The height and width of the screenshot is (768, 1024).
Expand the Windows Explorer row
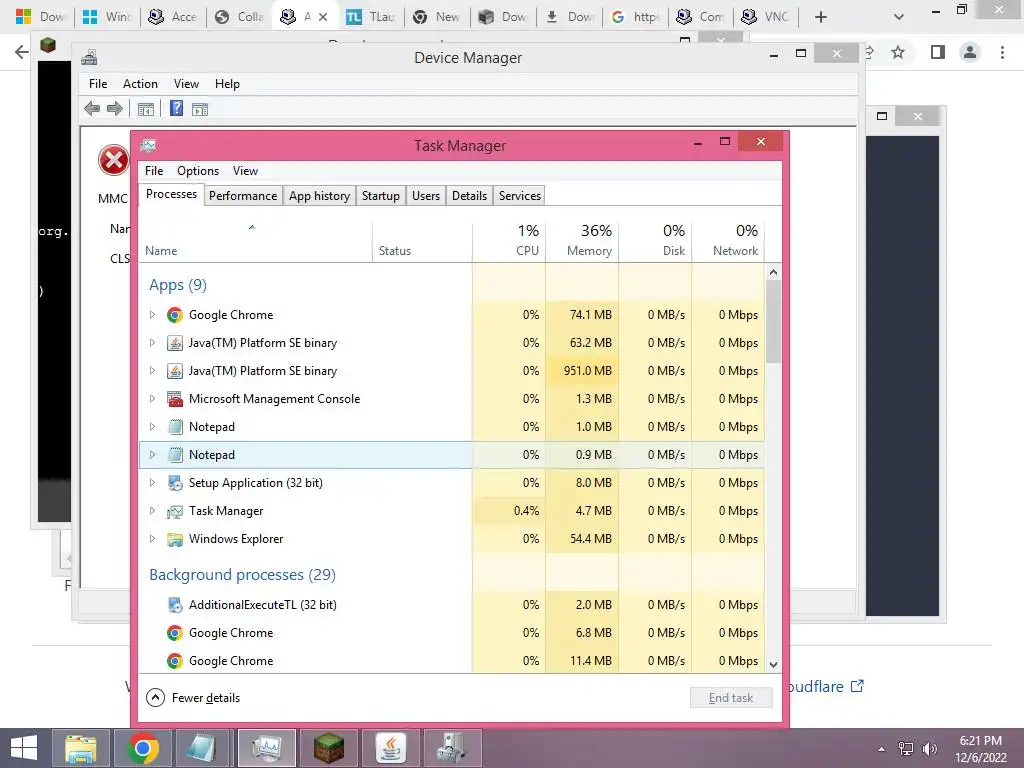(152, 539)
